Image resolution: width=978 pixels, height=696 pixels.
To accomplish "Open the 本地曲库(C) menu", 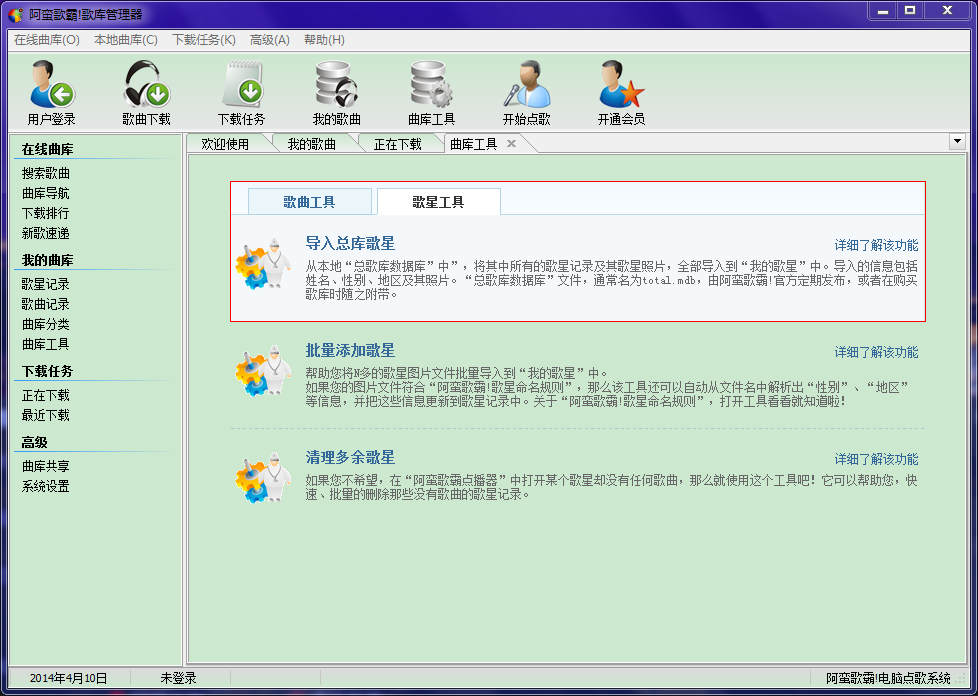I will click(125, 40).
